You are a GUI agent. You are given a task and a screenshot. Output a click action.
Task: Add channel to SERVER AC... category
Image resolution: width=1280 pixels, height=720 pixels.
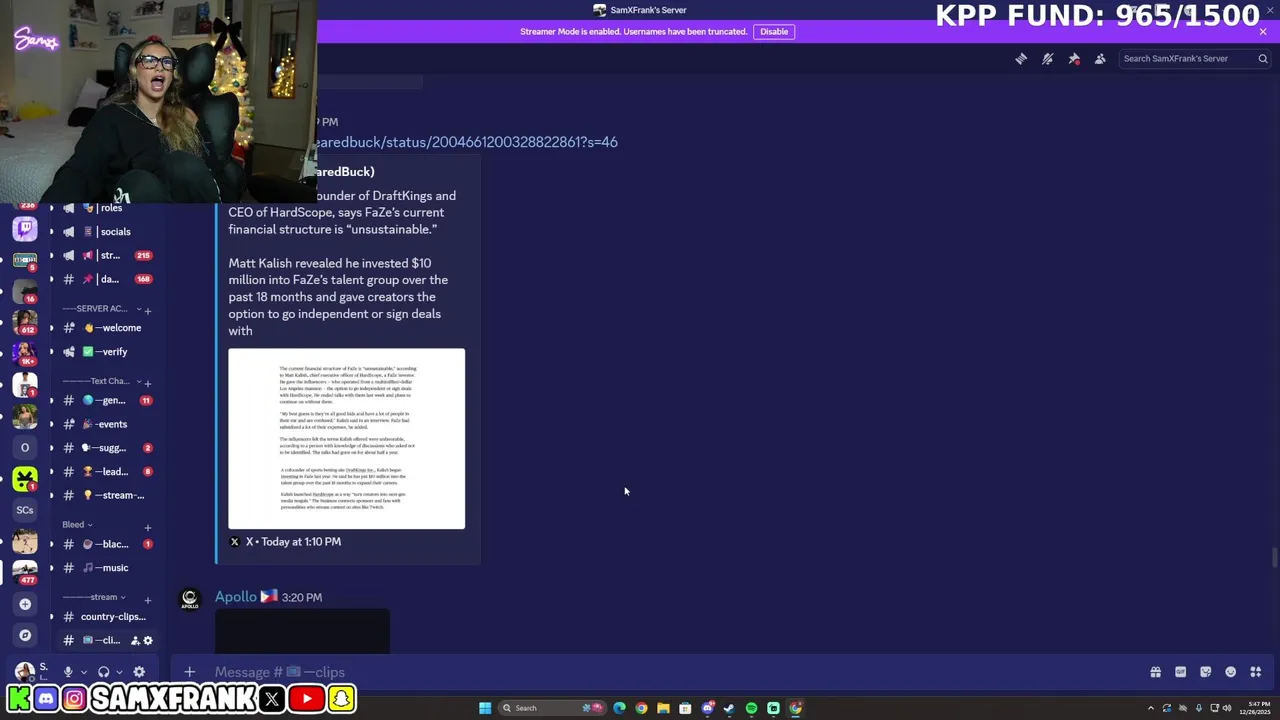click(x=148, y=310)
